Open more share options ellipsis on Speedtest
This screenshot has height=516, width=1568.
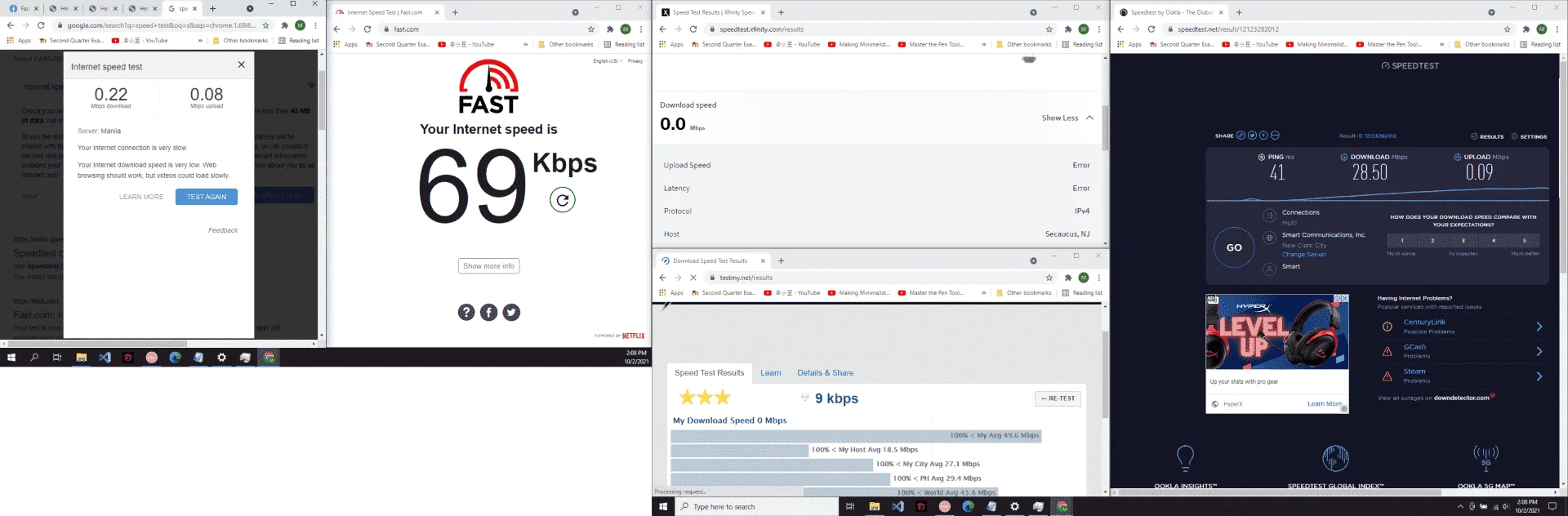coord(1275,136)
